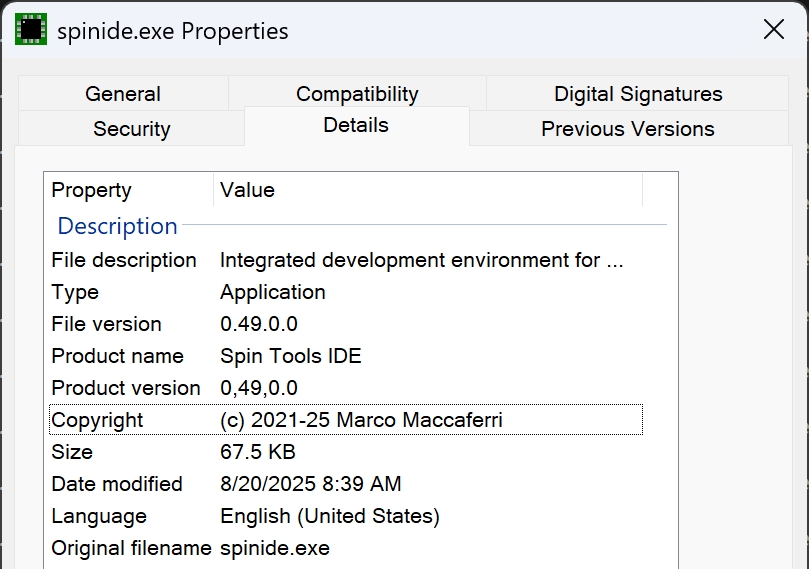Click the spinide.exe chip icon in title bar
Image resolution: width=809 pixels, height=569 pixels.
[x=31, y=29]
